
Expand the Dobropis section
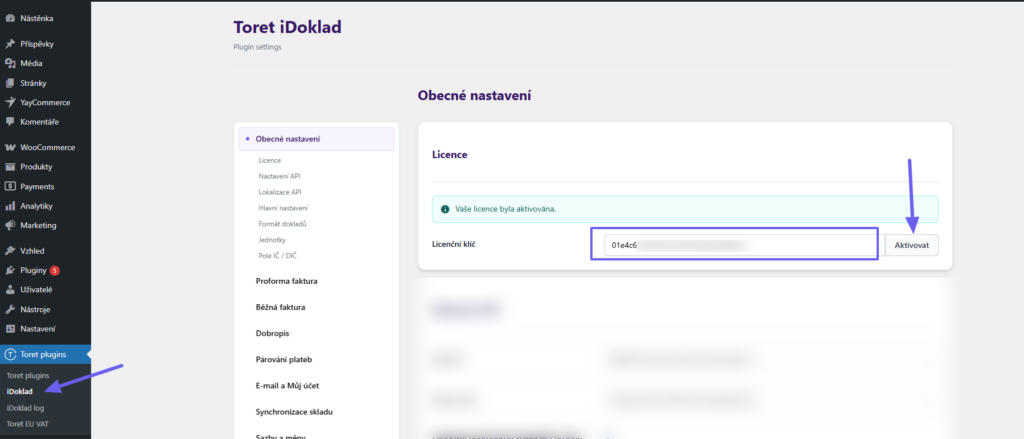coord(272,333)
